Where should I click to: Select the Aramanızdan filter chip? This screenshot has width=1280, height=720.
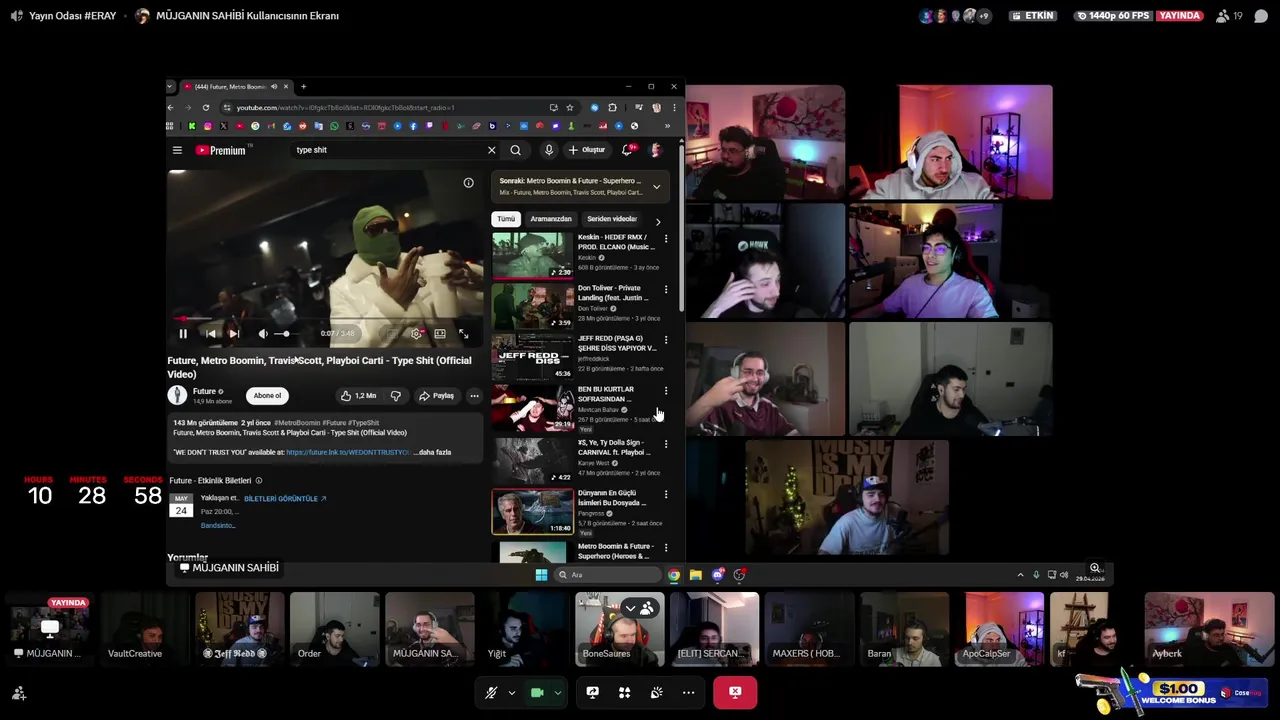(551, 219)
